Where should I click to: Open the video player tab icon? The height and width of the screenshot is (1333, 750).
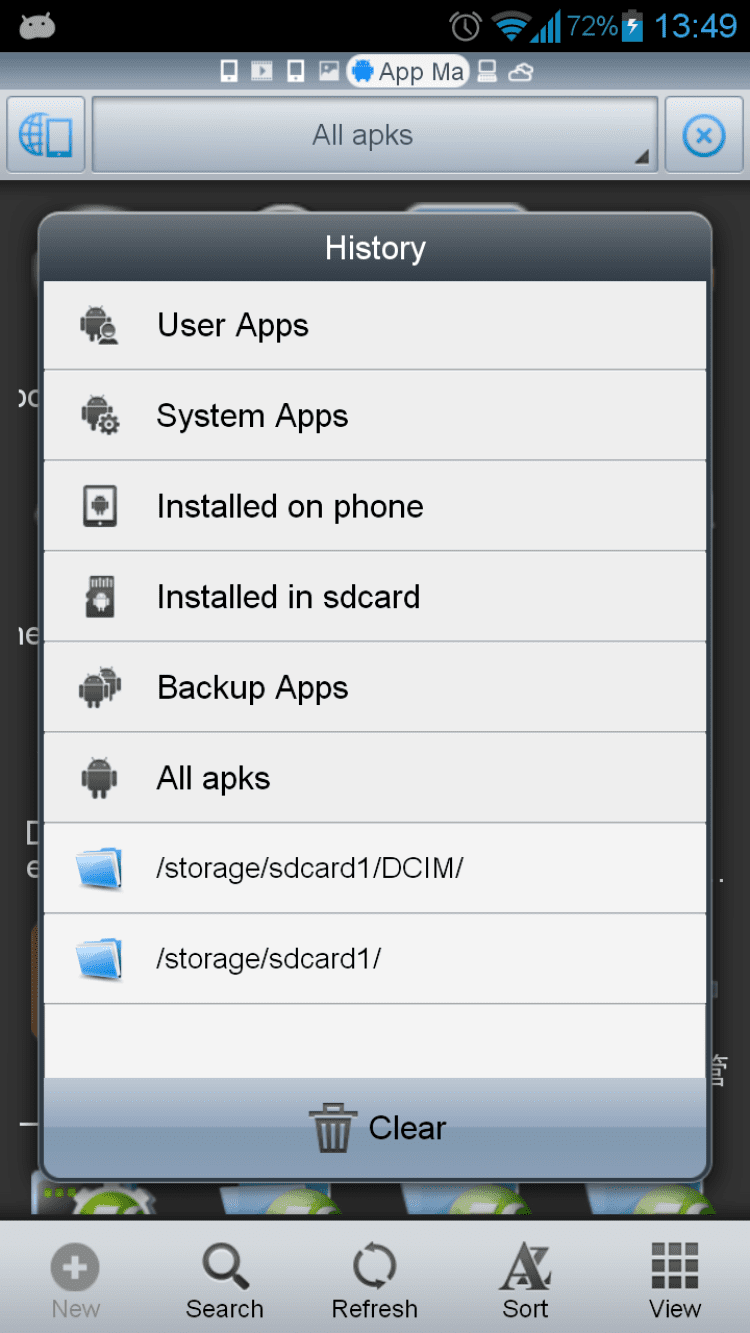coord(262,72)
